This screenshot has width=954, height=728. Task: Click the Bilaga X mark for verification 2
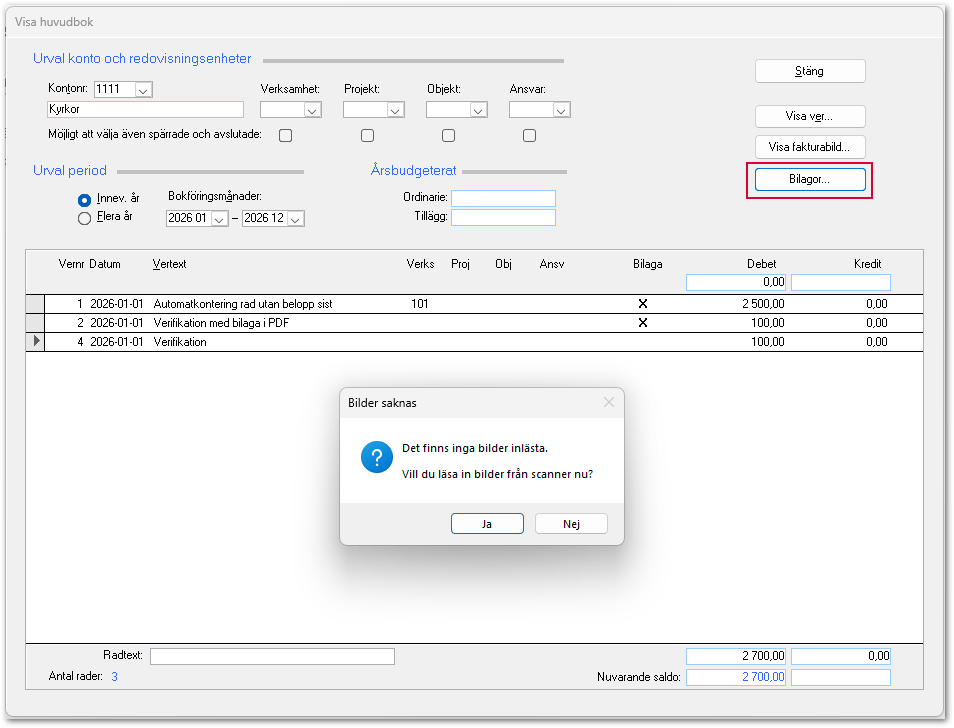pyautogui.click(x=642, y=322)
